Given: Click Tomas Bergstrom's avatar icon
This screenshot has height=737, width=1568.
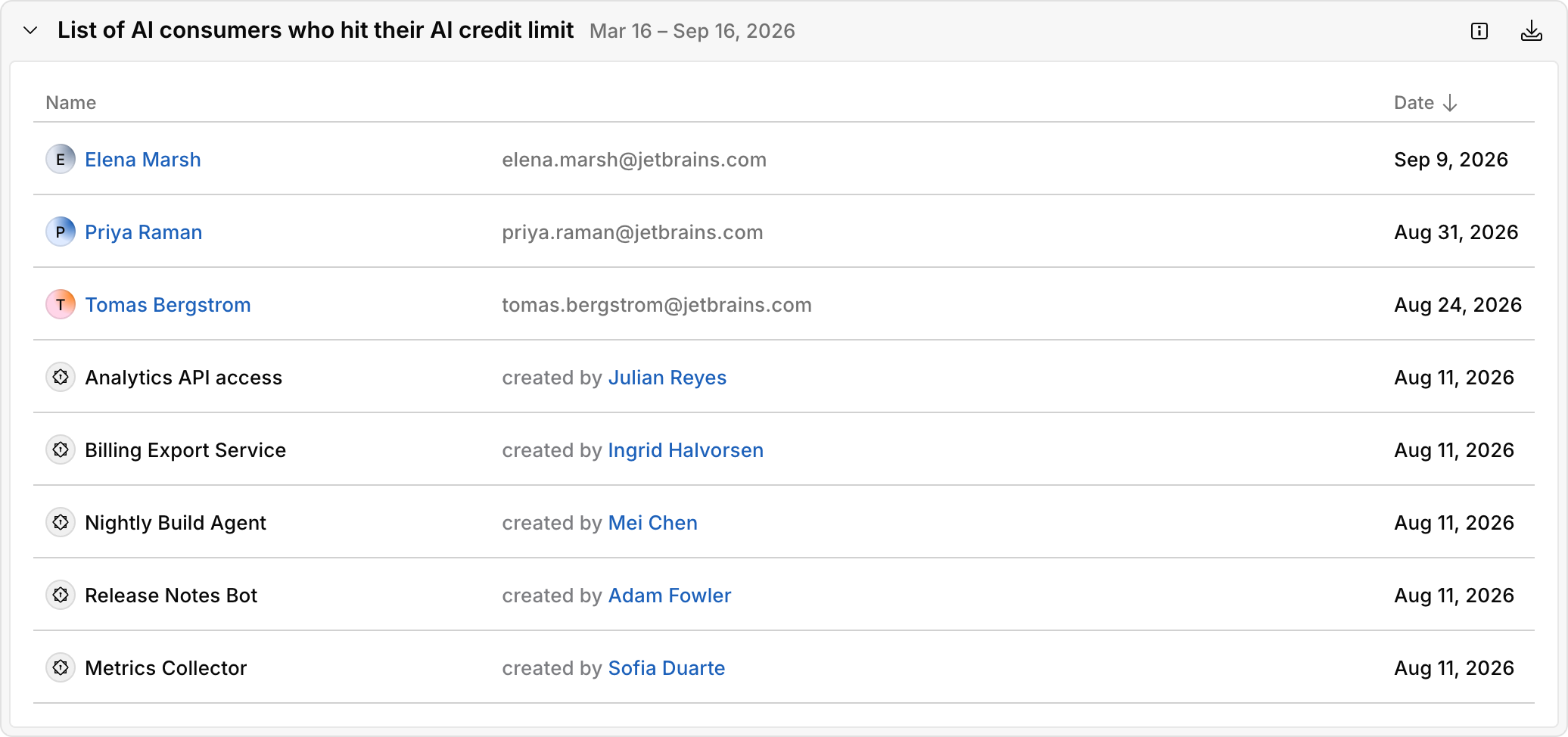Looking at the screenshot, I should click(x=61, y=305).
